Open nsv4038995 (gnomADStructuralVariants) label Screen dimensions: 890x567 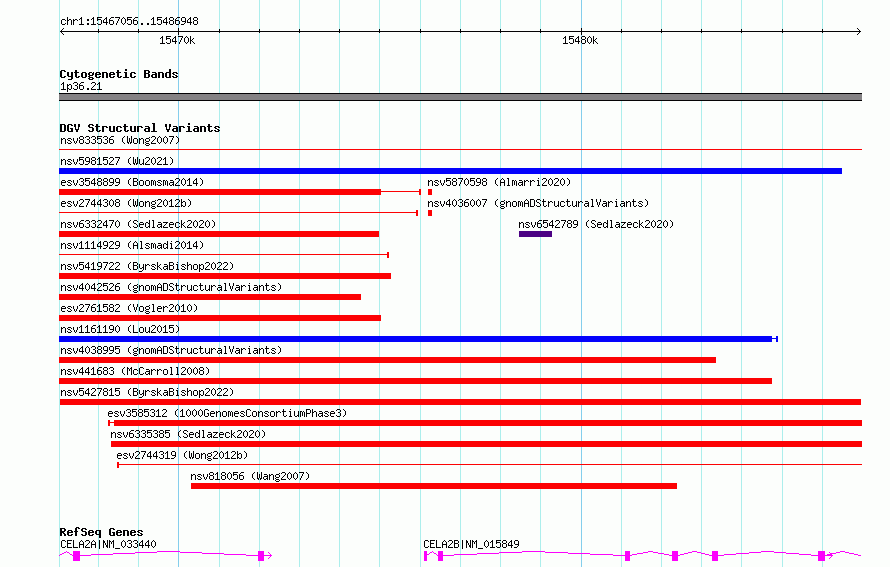point(171,350)
